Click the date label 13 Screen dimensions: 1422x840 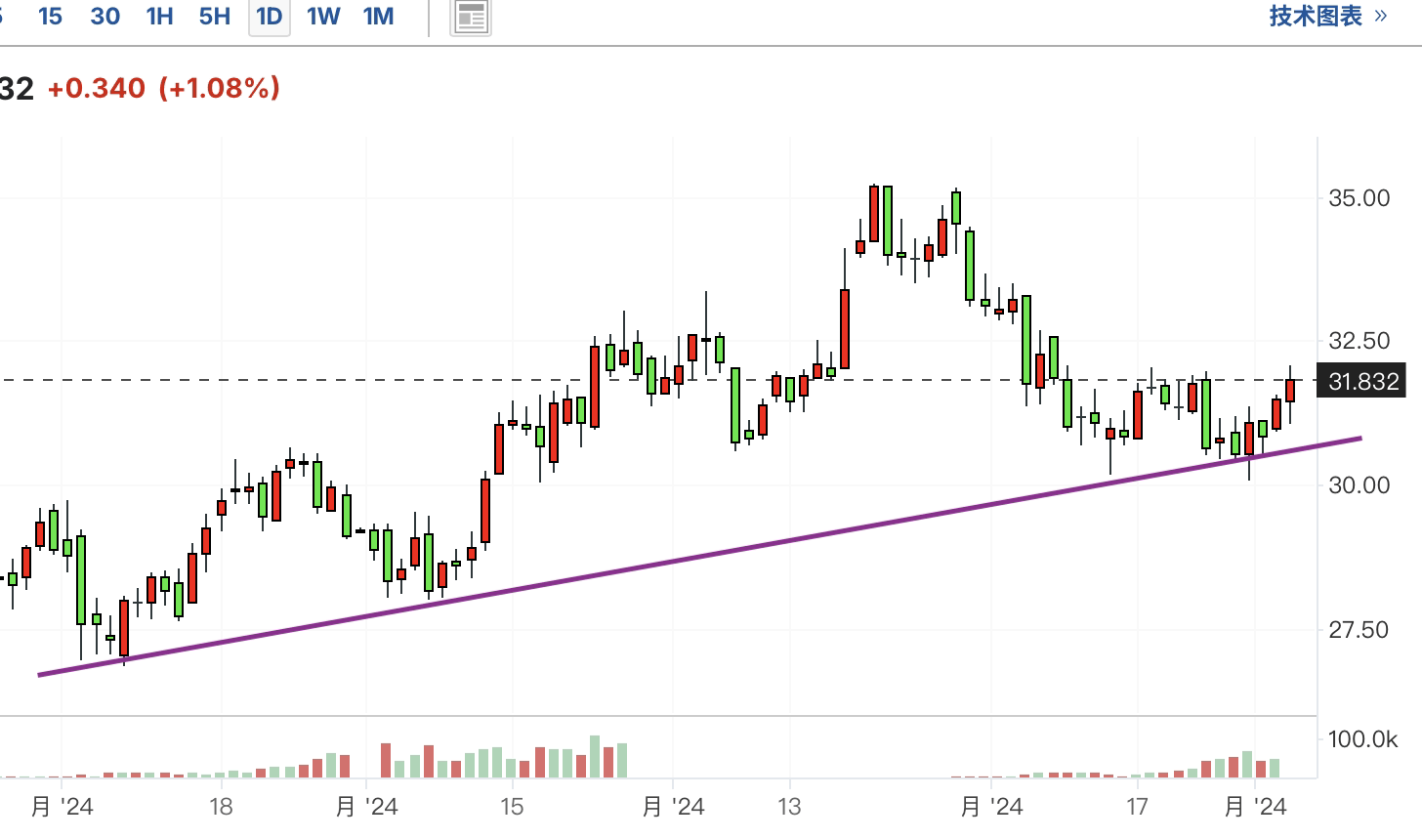[789, 807]
